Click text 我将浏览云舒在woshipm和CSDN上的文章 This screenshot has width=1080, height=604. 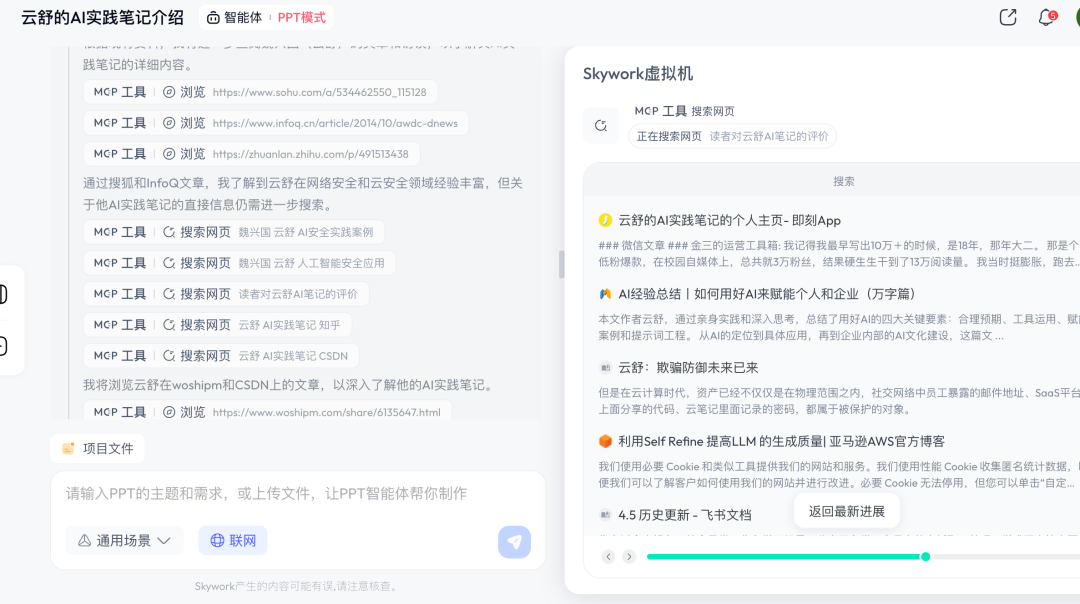coord(289,385)
